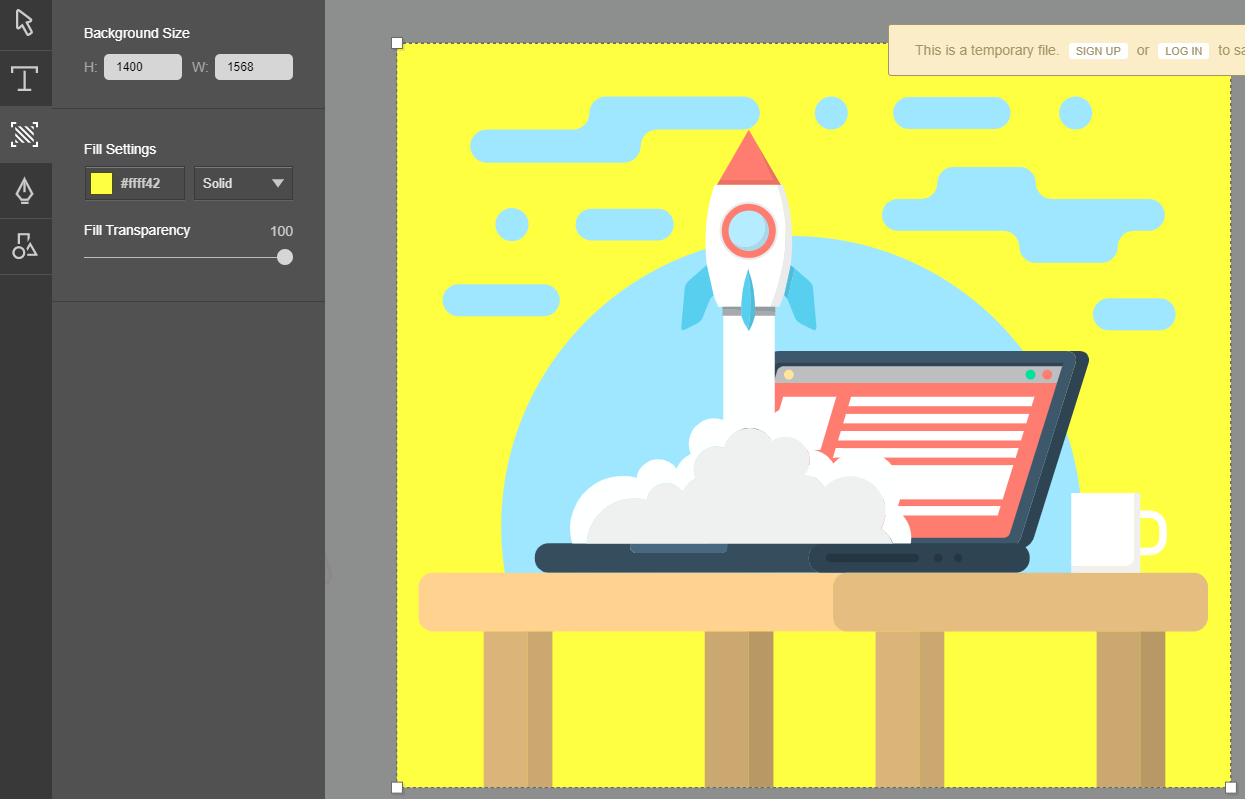Image resolution: width=1245 pixels, height=799 pixels.
Task: Click the canvas bottom-left resize handle
Action: [x=397, y=787]
